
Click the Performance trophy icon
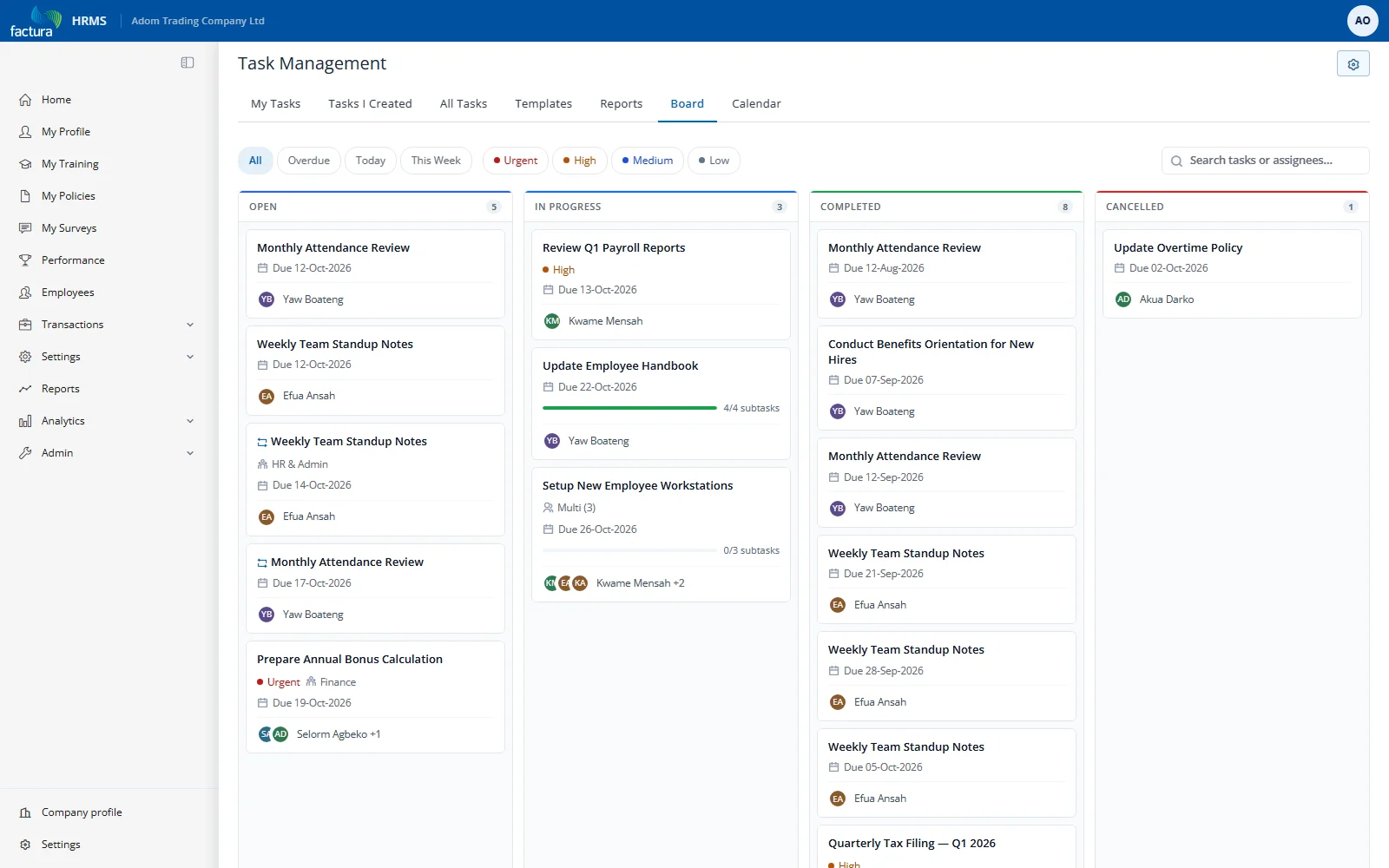[x=25, y=260]
